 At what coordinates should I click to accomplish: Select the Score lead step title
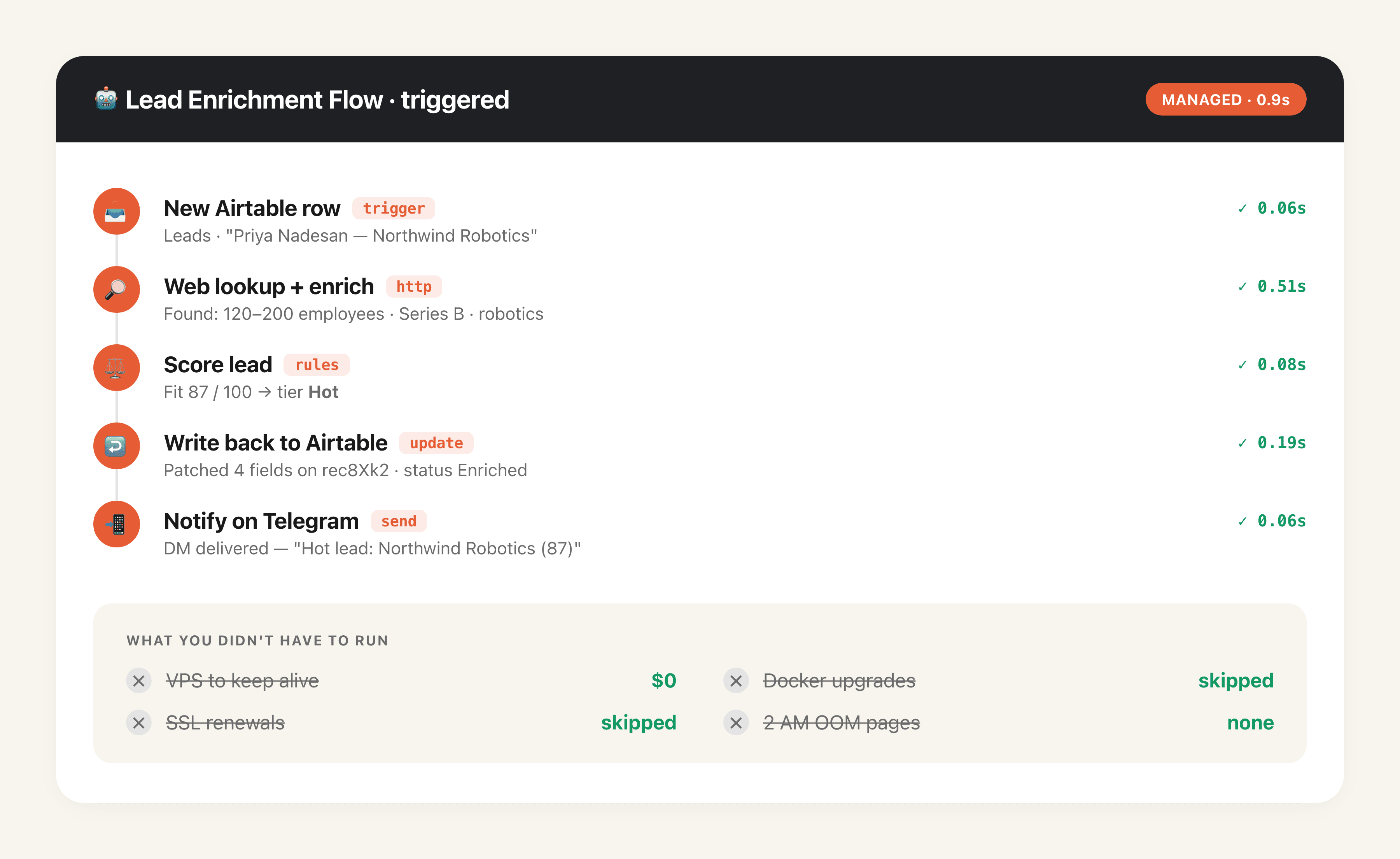(218, 365)
